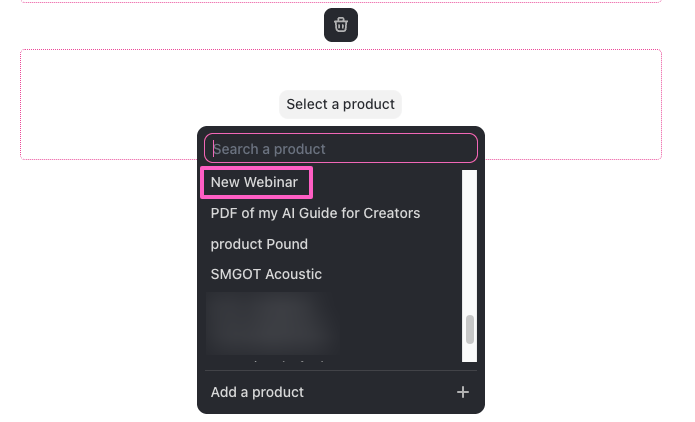Click the Select a product button

[340, 104]
